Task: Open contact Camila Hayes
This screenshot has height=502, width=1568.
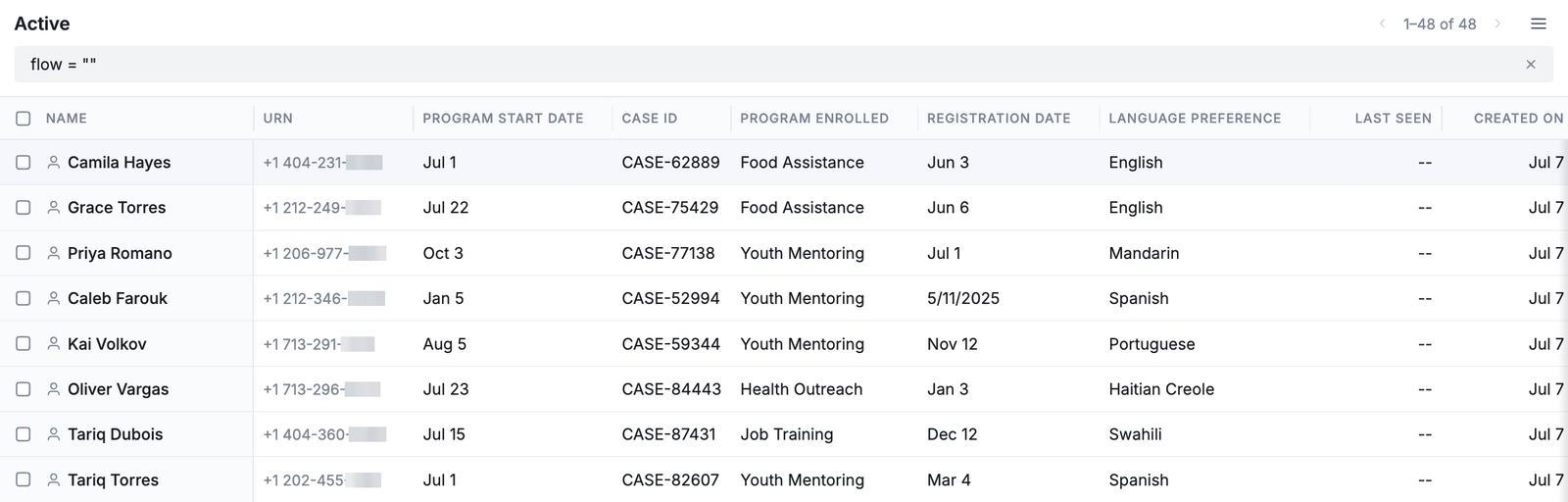Action: tap(119, 163)
